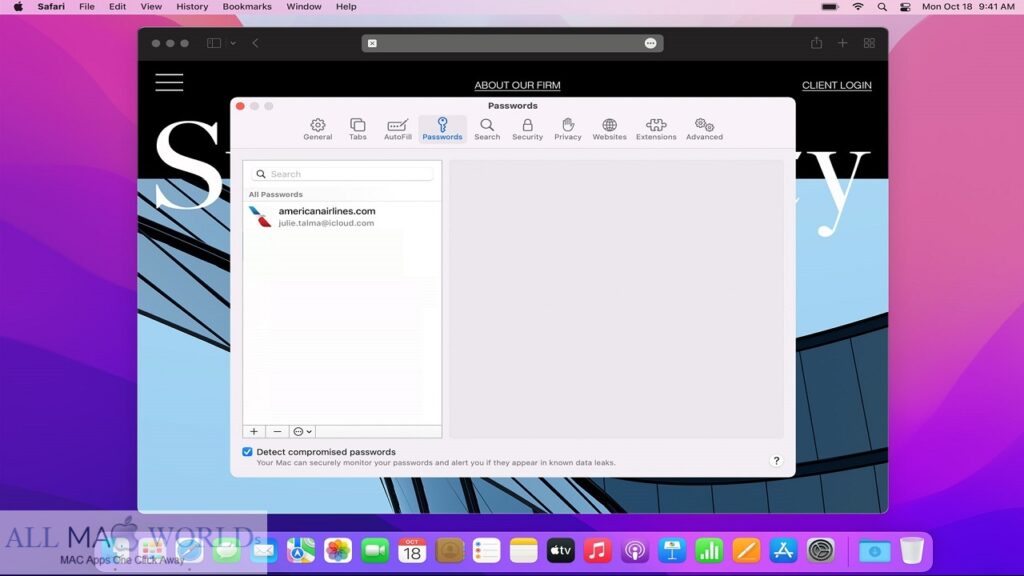Open the Trash in the Dock

[x=912, y=551]
